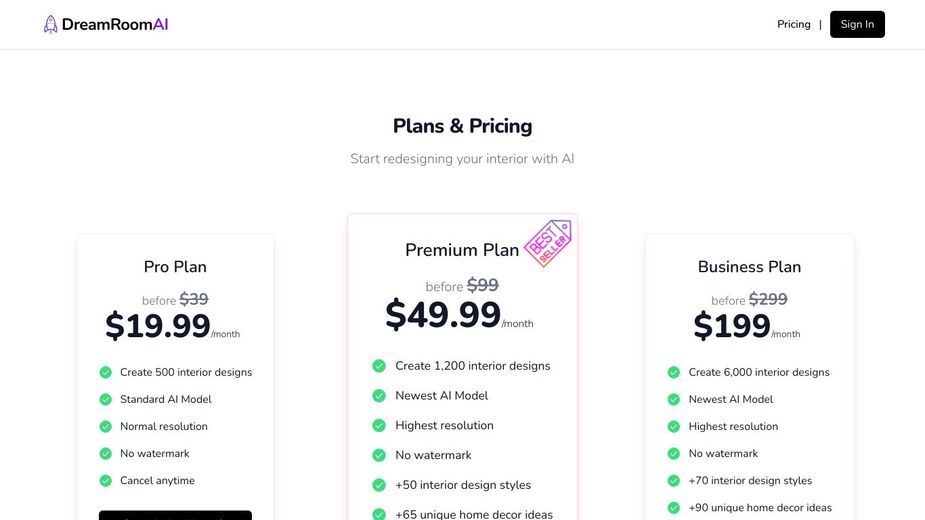
Task: Click check icon next to +50 interior design styles
Action: click(379, 485)
